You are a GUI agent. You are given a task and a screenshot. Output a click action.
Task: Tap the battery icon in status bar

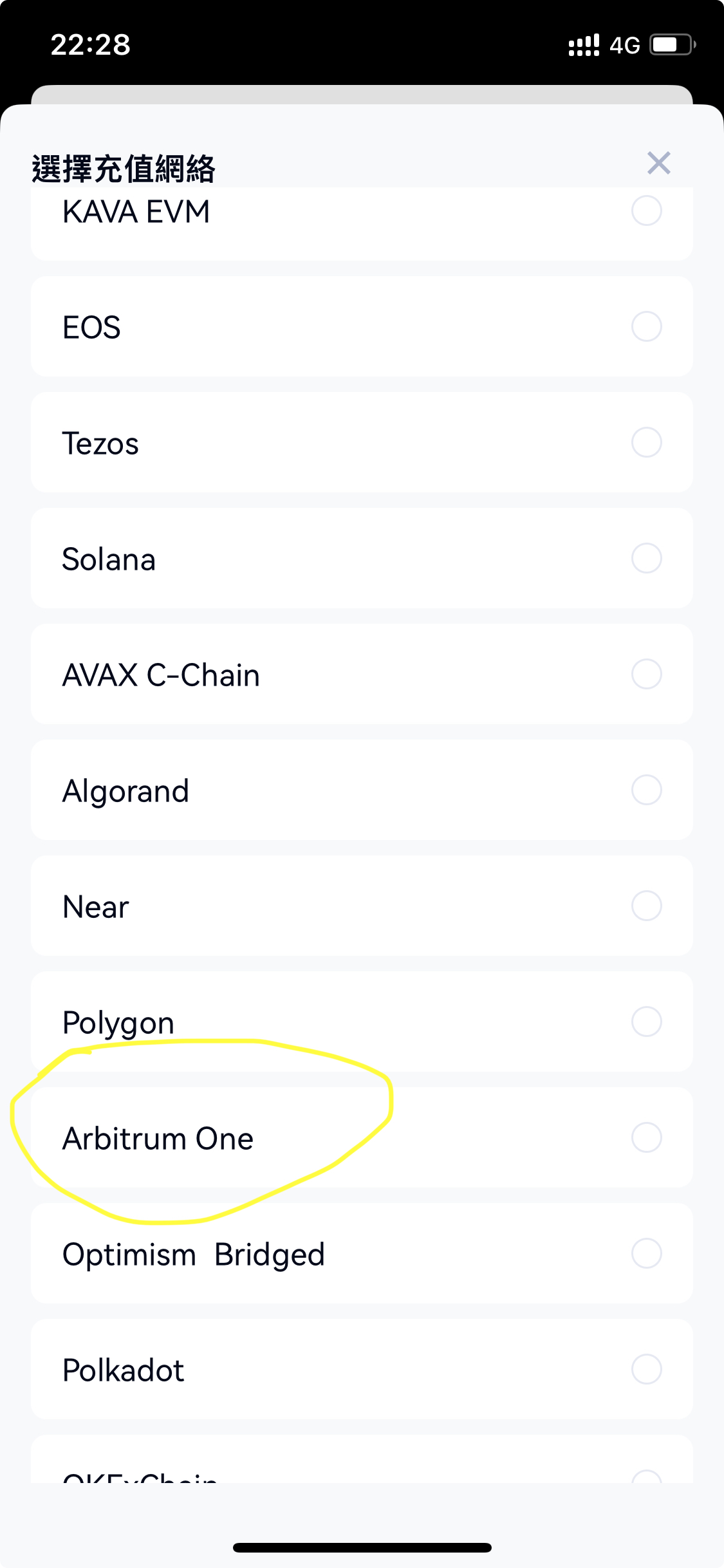(672, 45)
